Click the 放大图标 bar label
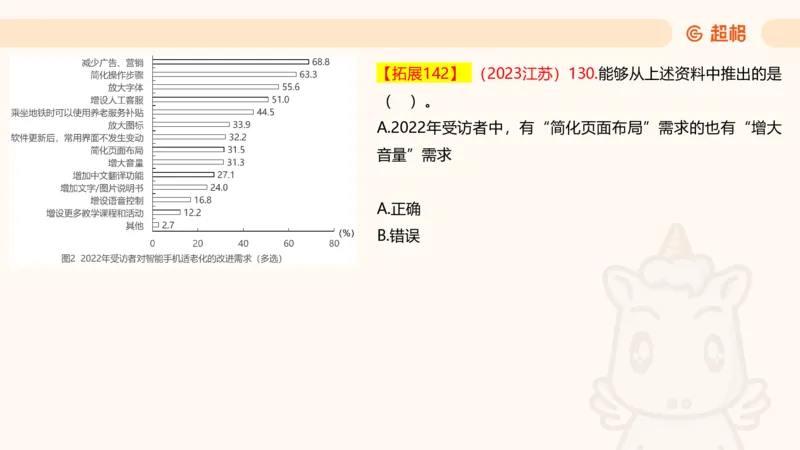This screenshot has height=450, width=800. 126,125
